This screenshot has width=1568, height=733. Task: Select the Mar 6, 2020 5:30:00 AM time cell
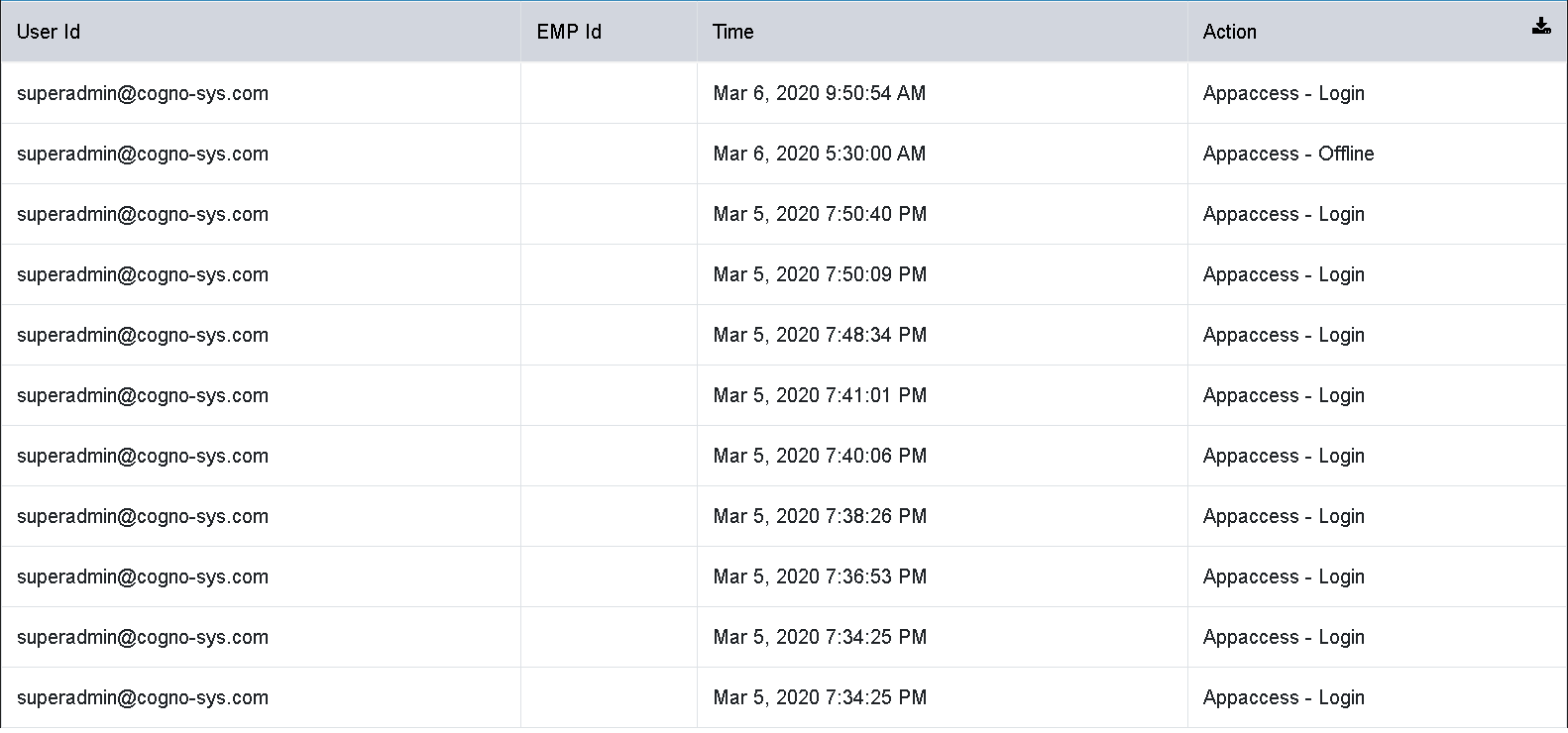click(820, 154)
